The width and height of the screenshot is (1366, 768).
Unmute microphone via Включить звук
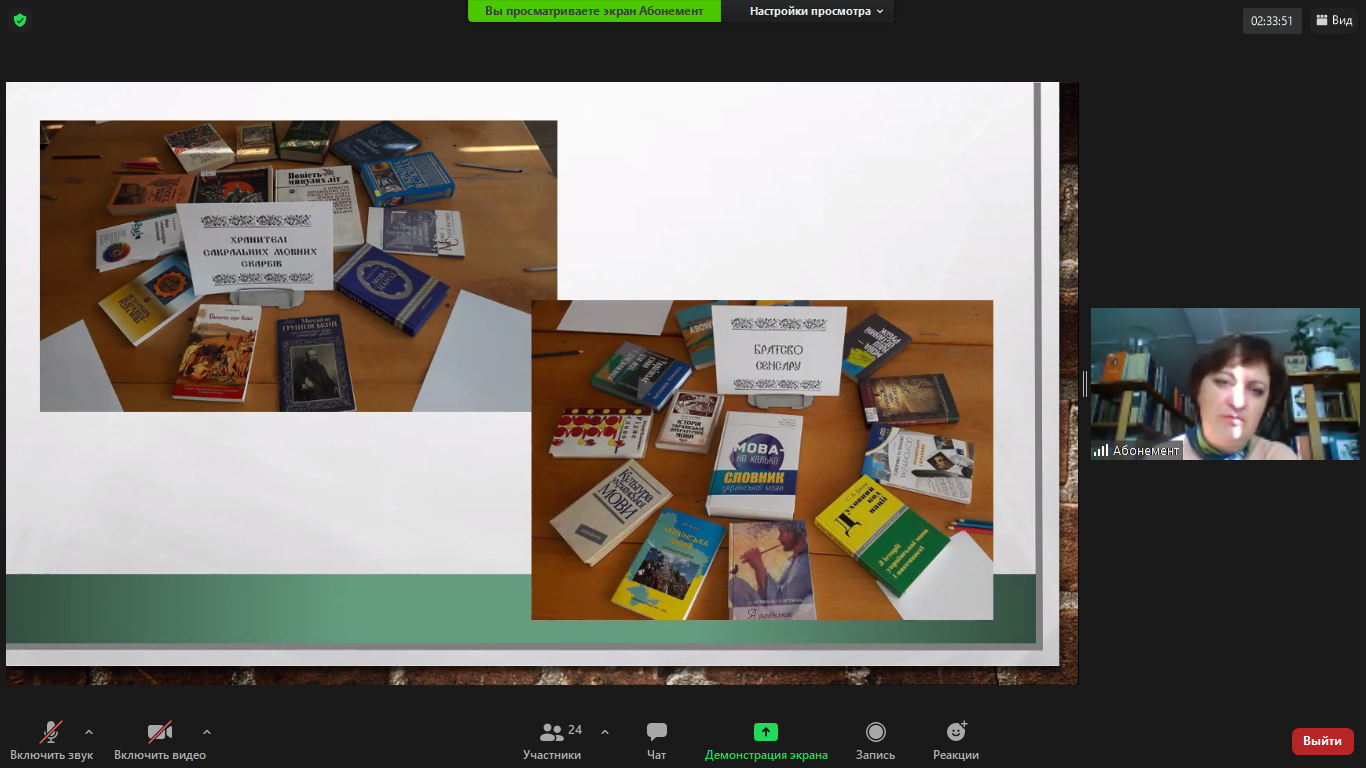(52, 740)
